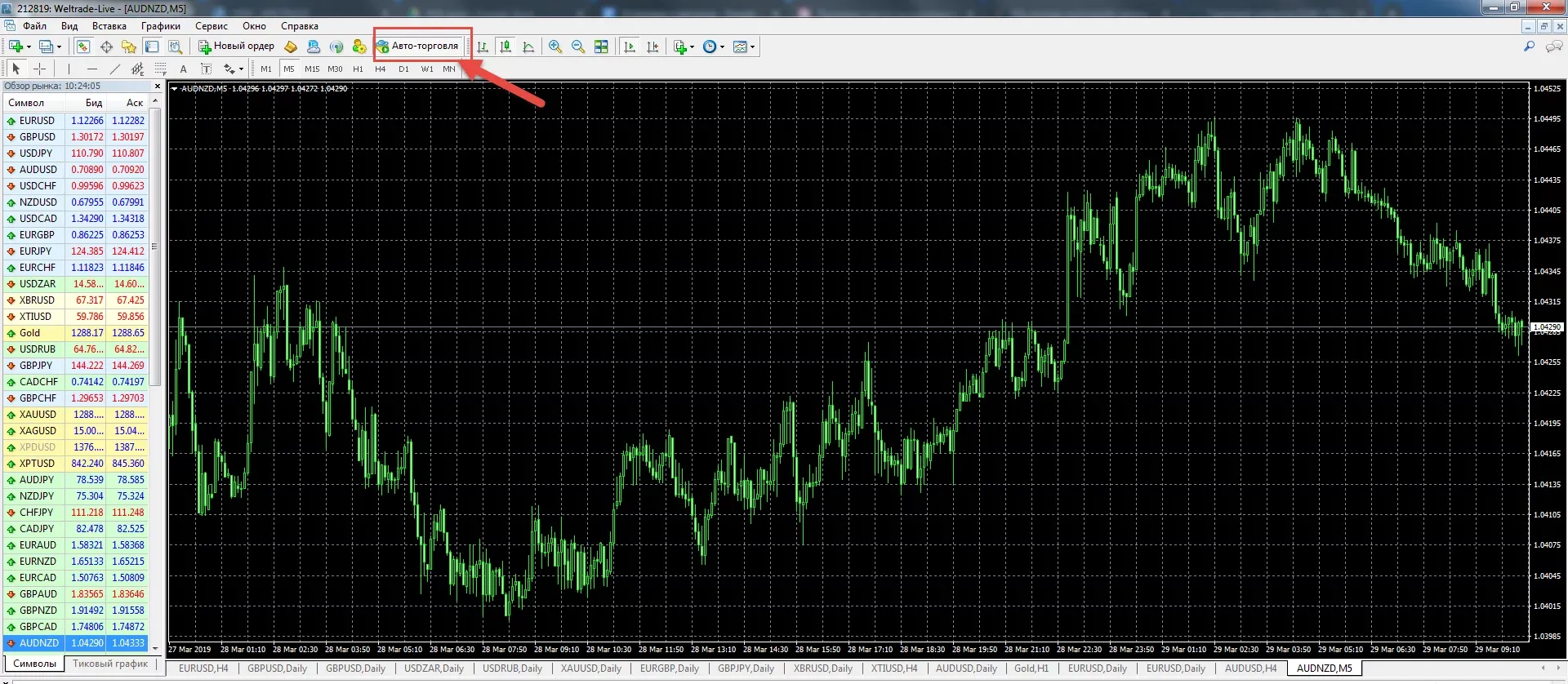1568x684 pixels.
Task: Open the Strategy Tester magnifier icon
Action: click(175, 47)
